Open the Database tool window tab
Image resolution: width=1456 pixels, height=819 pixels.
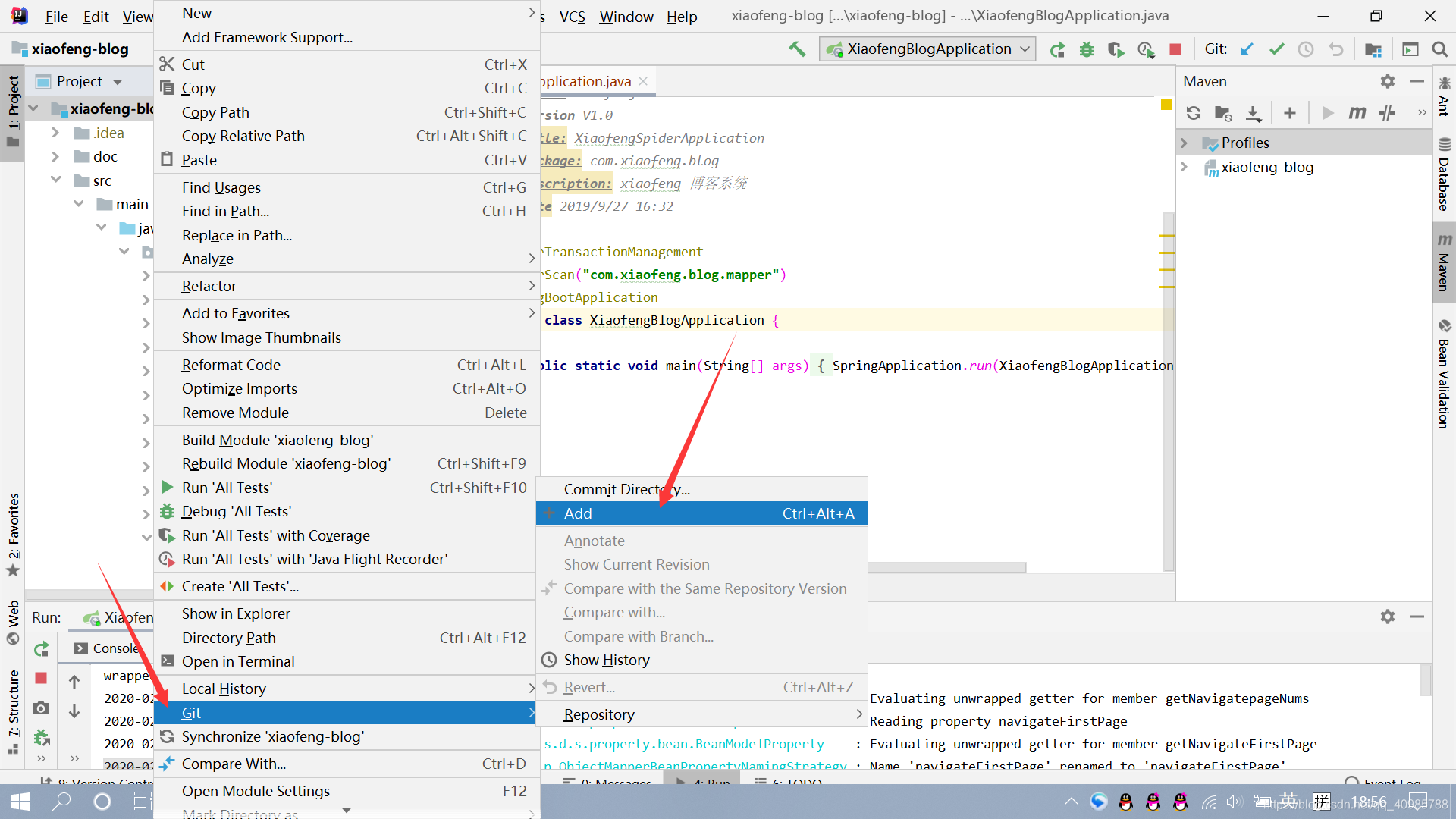pyautogui.click(x=1444, y=174)
